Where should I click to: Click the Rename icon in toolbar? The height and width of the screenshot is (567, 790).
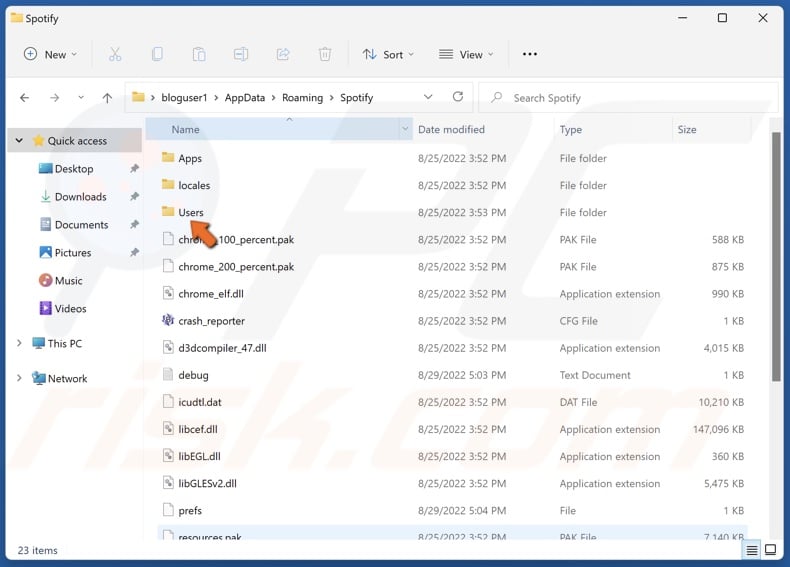241,54
